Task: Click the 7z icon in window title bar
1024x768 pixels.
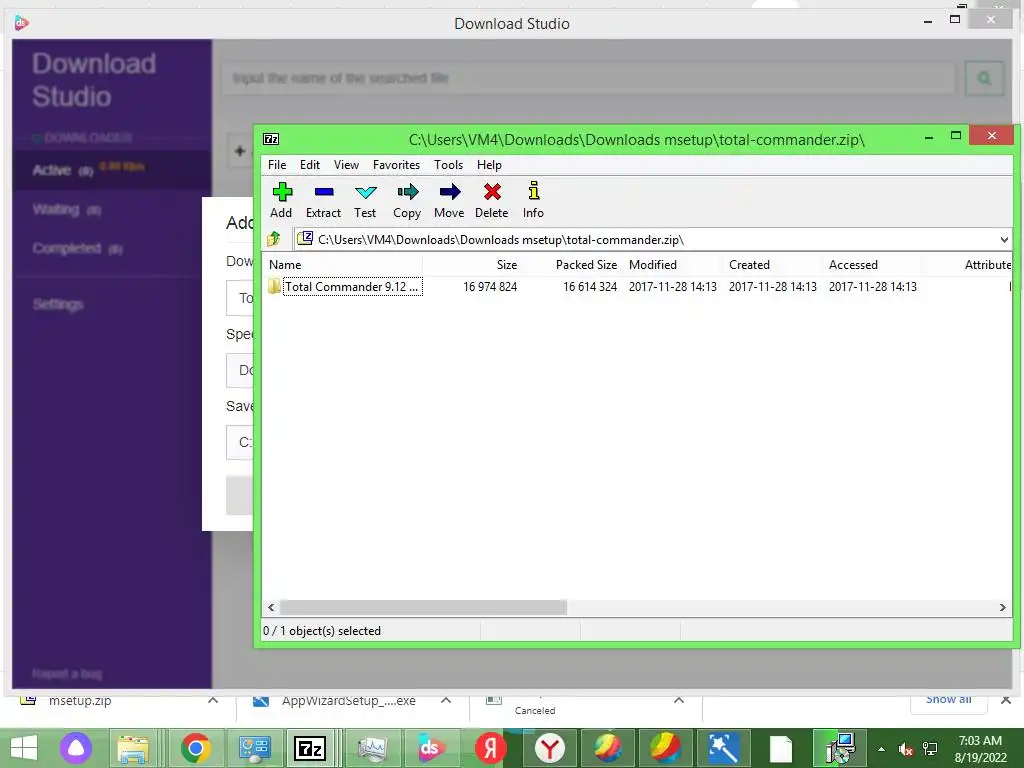Action: coord(271,139)
